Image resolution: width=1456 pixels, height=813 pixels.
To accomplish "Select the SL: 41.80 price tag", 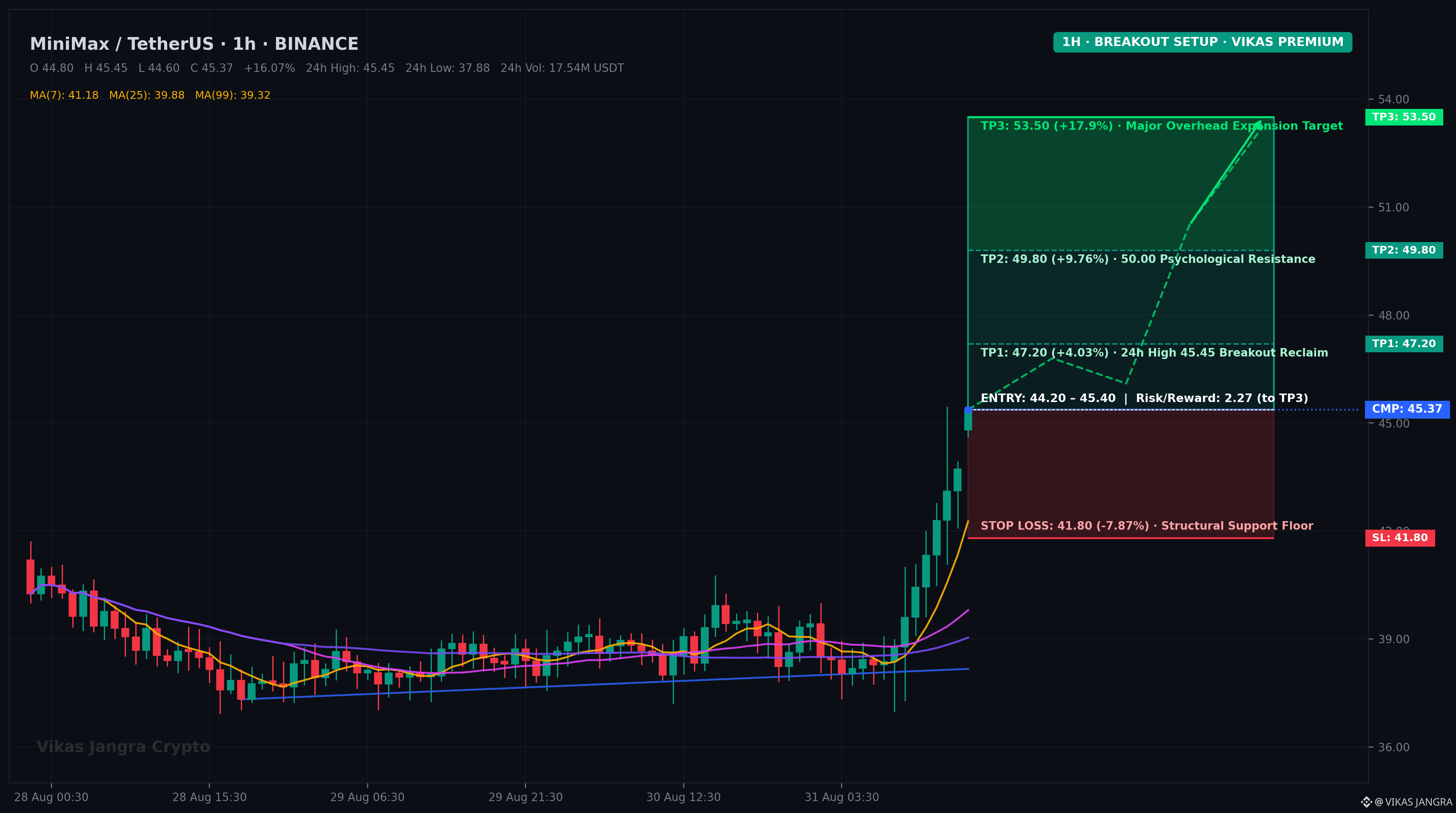I will coord(1400,538).
